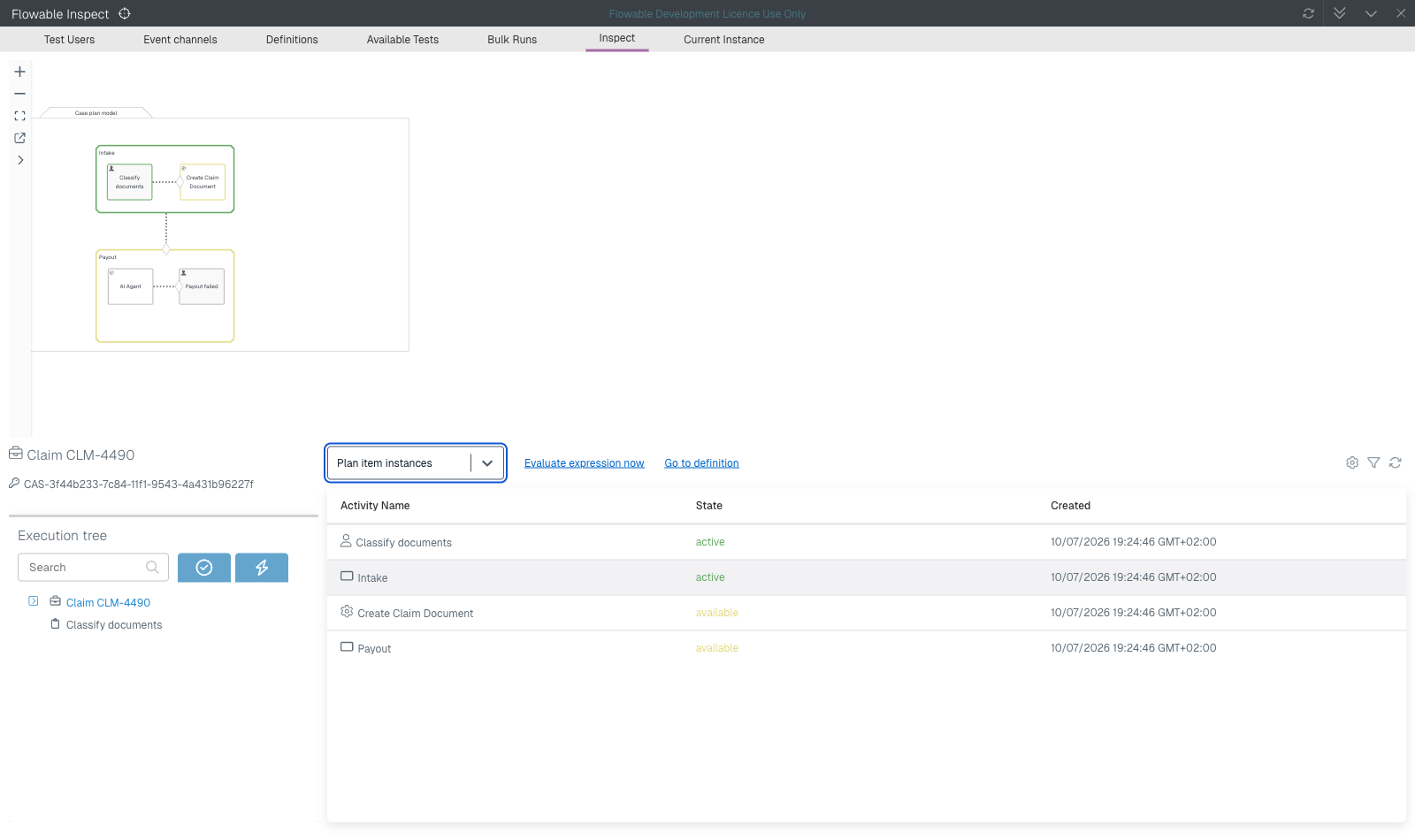Click the briefcase icon beside Claim CLM-4490 heading

[x=16, y=454]
